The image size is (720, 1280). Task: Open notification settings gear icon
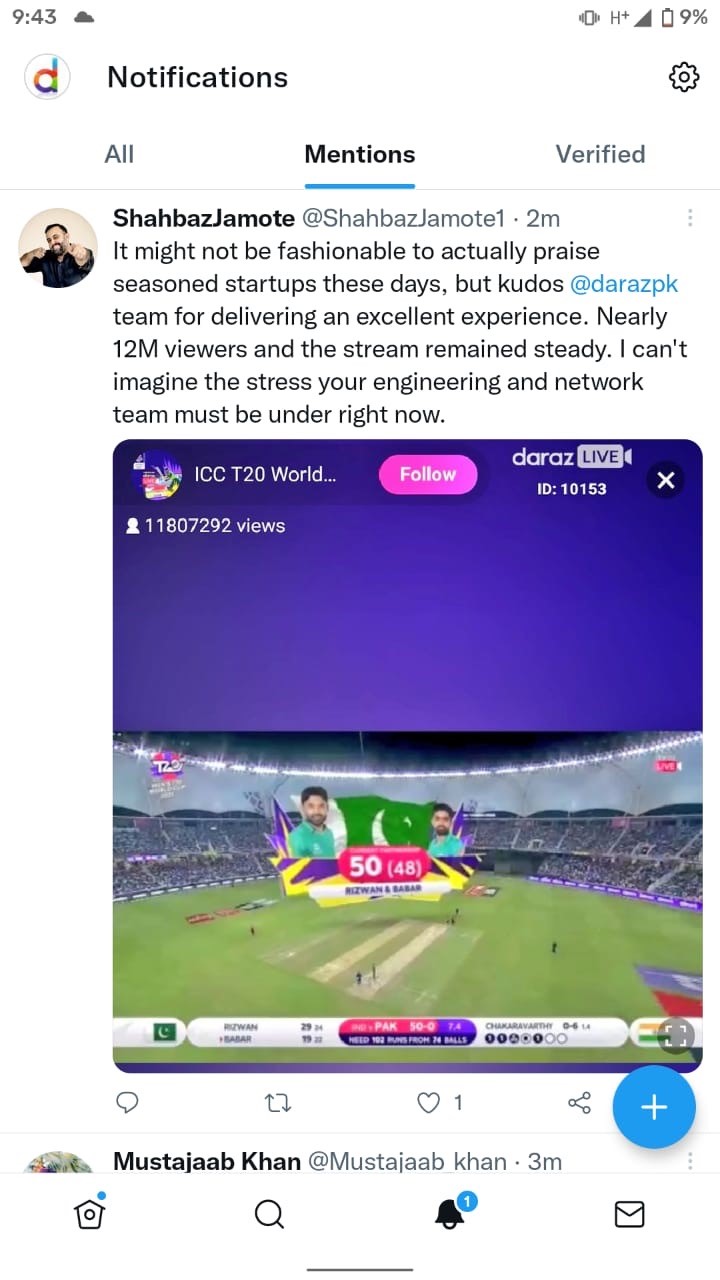pyautogui.click(x=684, y=77)
